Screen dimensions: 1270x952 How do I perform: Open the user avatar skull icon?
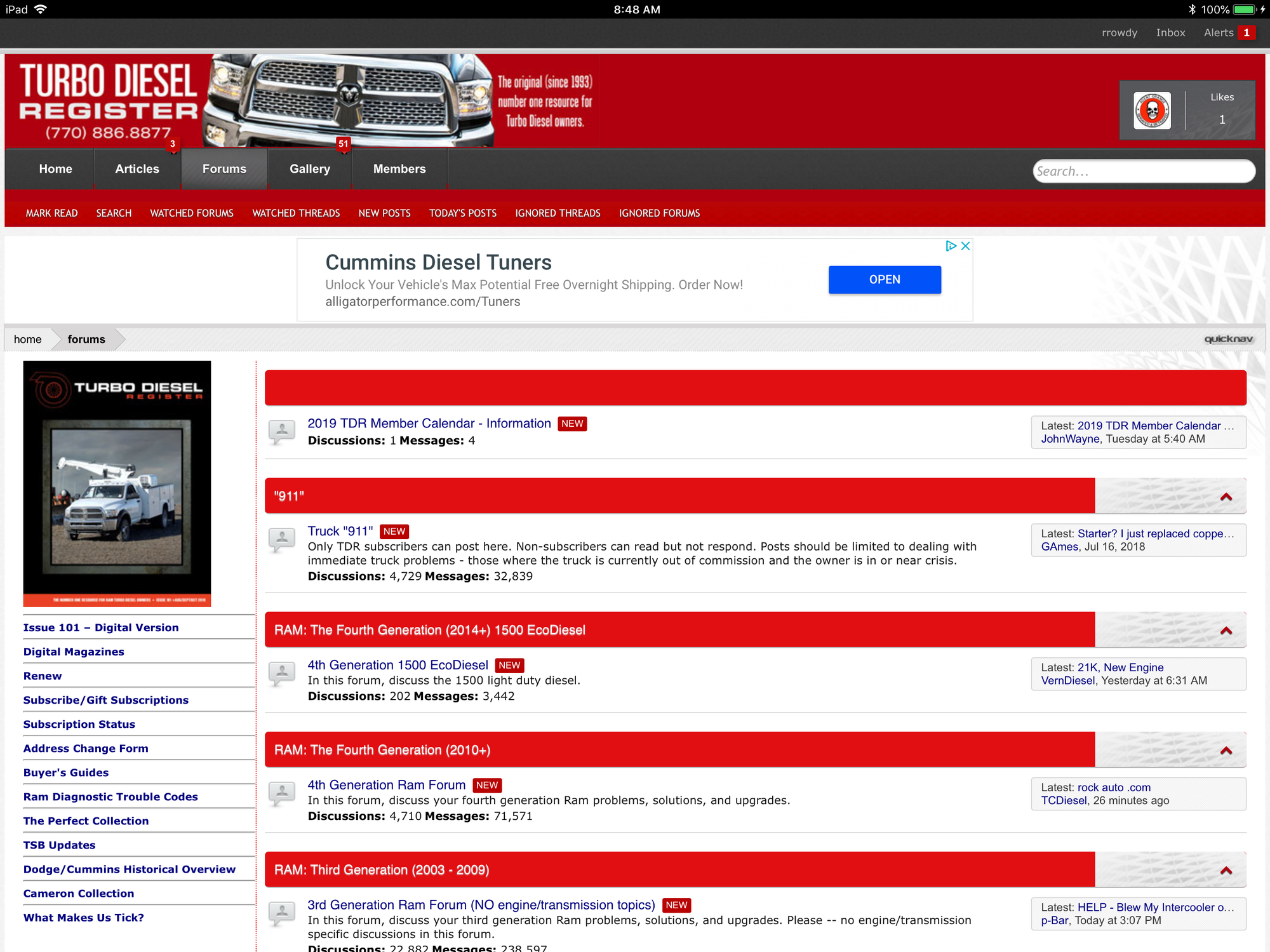(x=1152, y=111)
